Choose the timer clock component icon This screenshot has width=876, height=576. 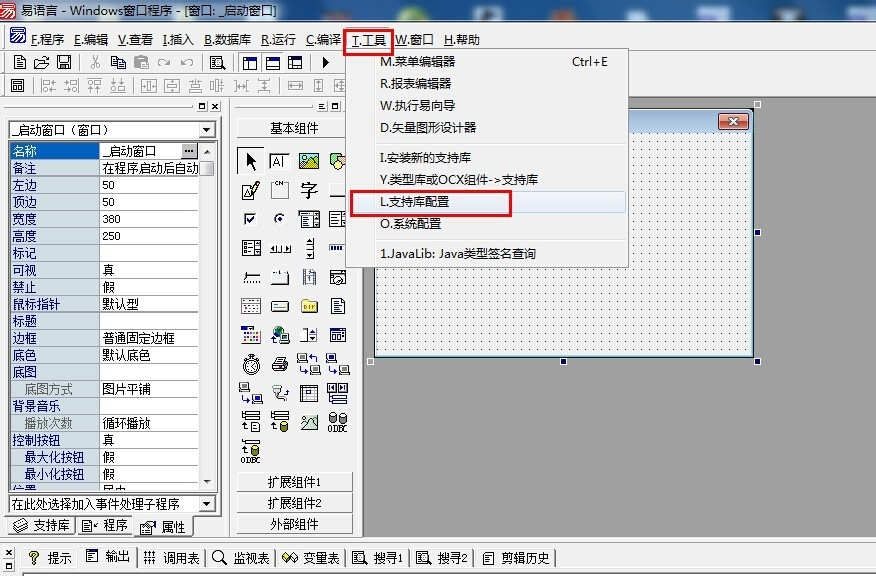pyautogui.click(x=251, y=364)
